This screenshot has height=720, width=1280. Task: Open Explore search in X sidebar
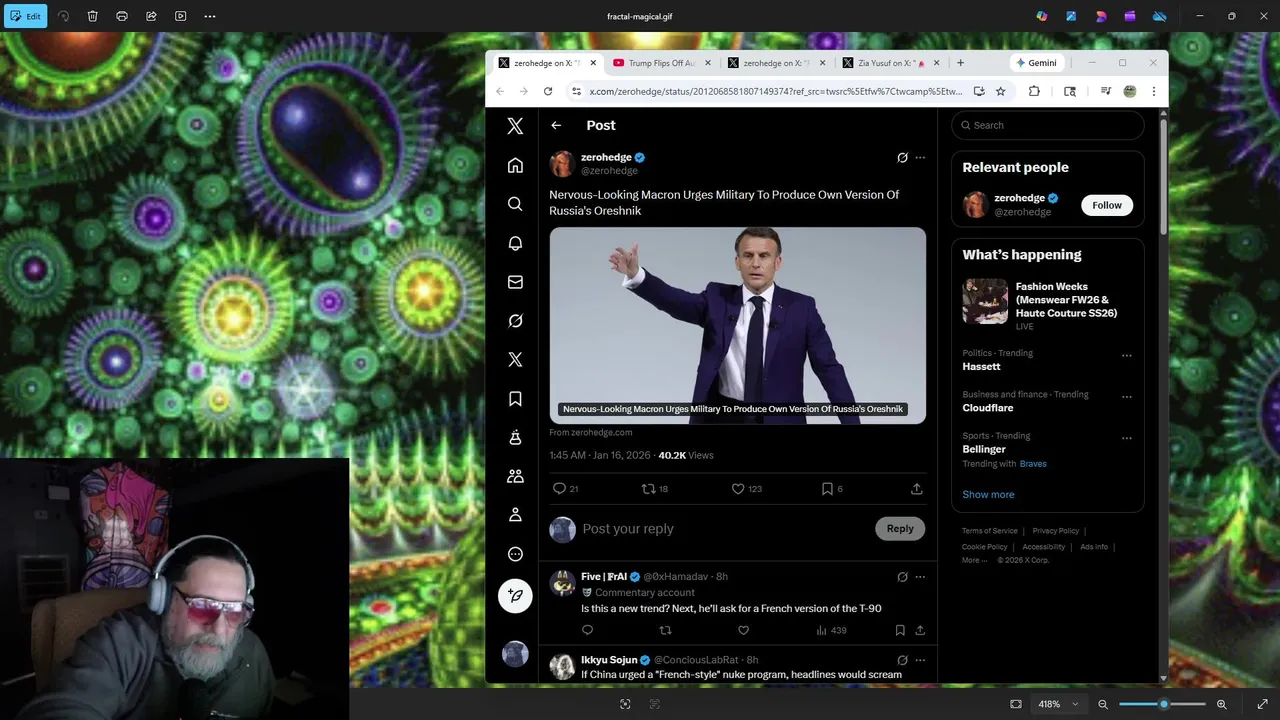[515, 204]
